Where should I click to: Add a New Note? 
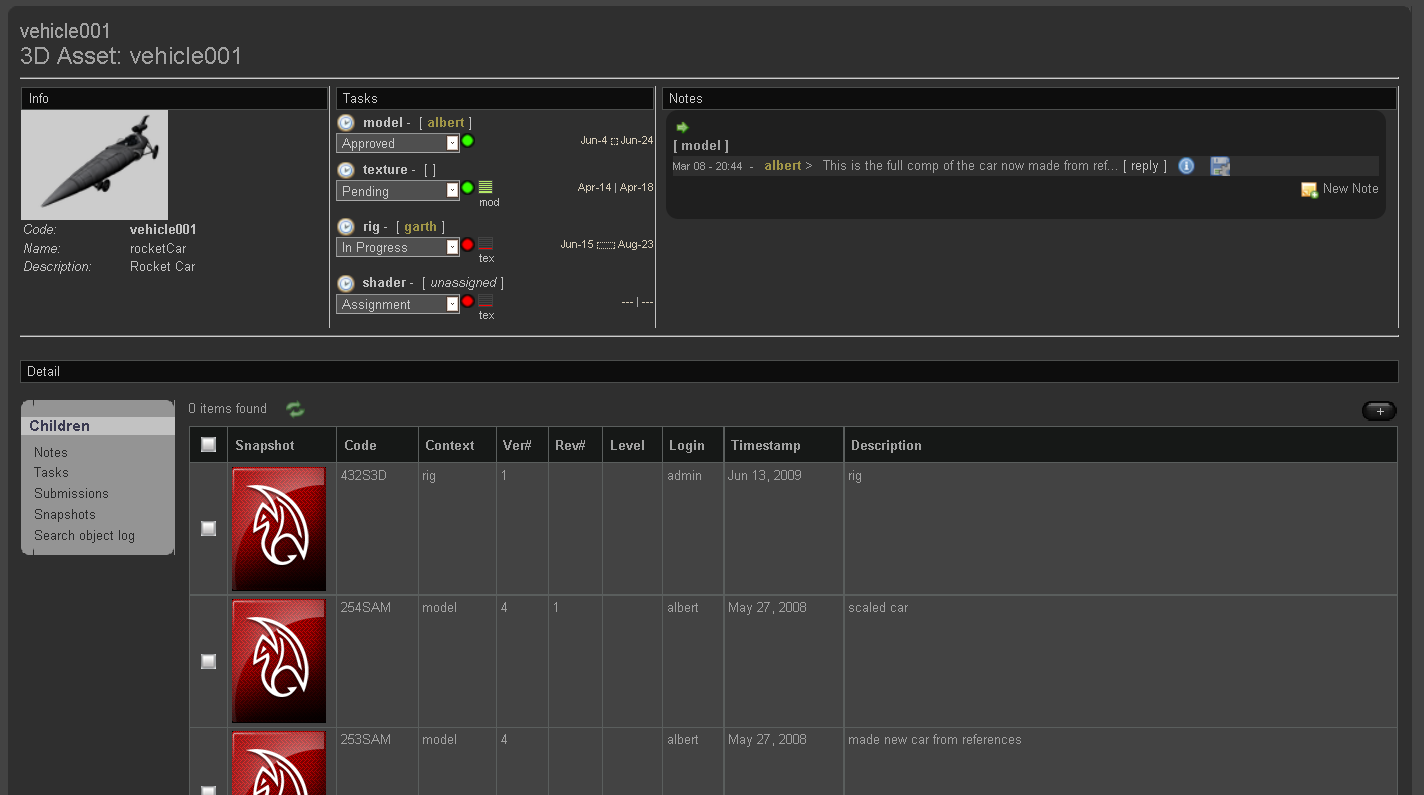click(x=1340, y=189)
